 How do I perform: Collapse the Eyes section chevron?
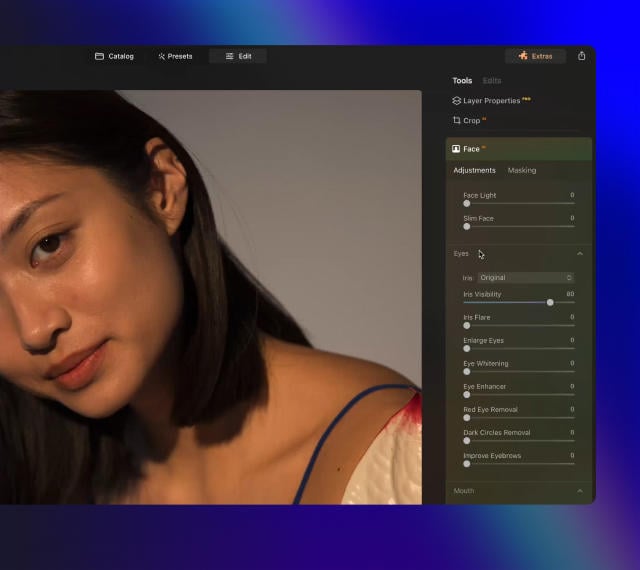click(x=580, y=254)
